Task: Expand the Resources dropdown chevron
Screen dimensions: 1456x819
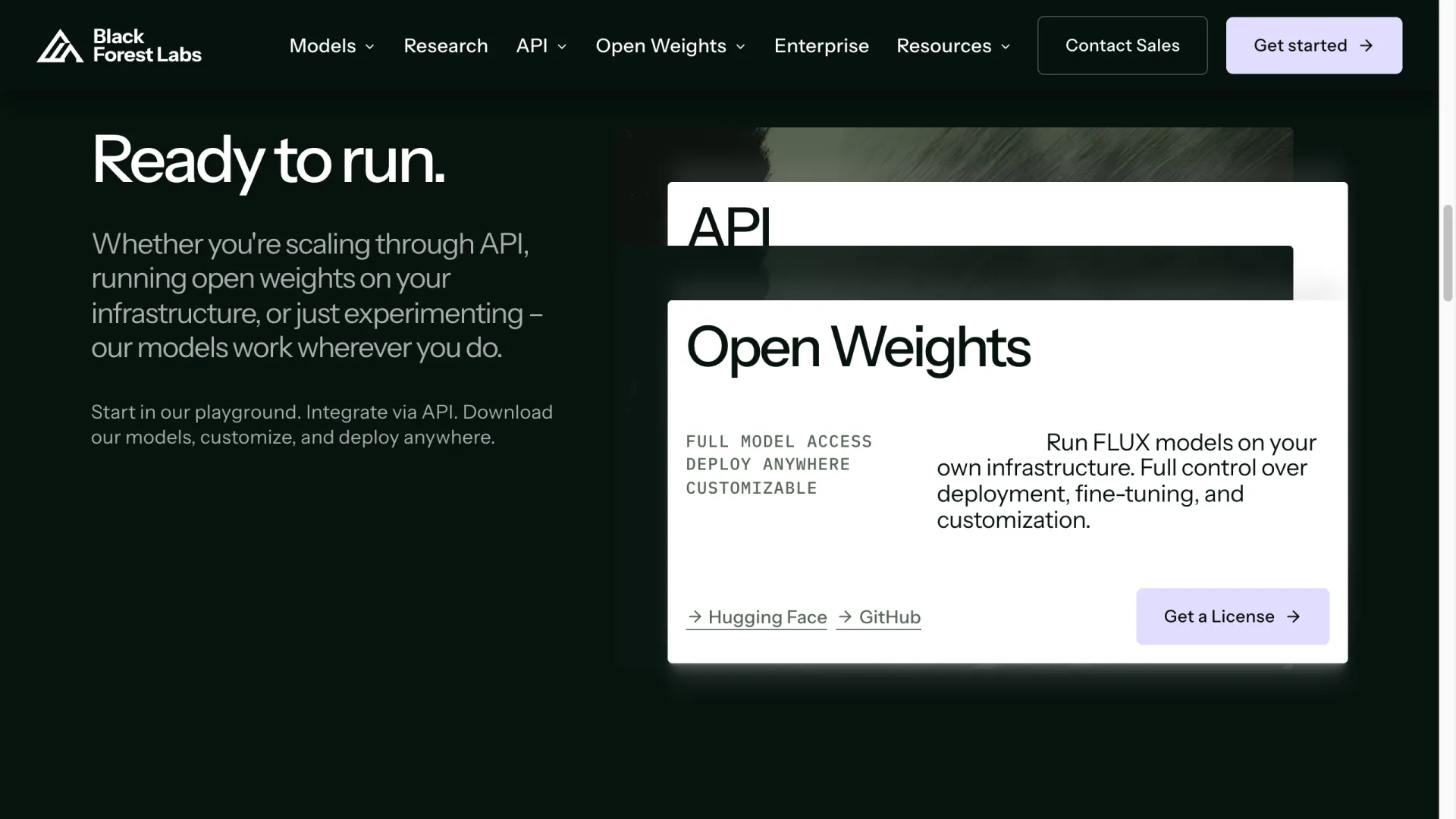Action: [1006, 46]
